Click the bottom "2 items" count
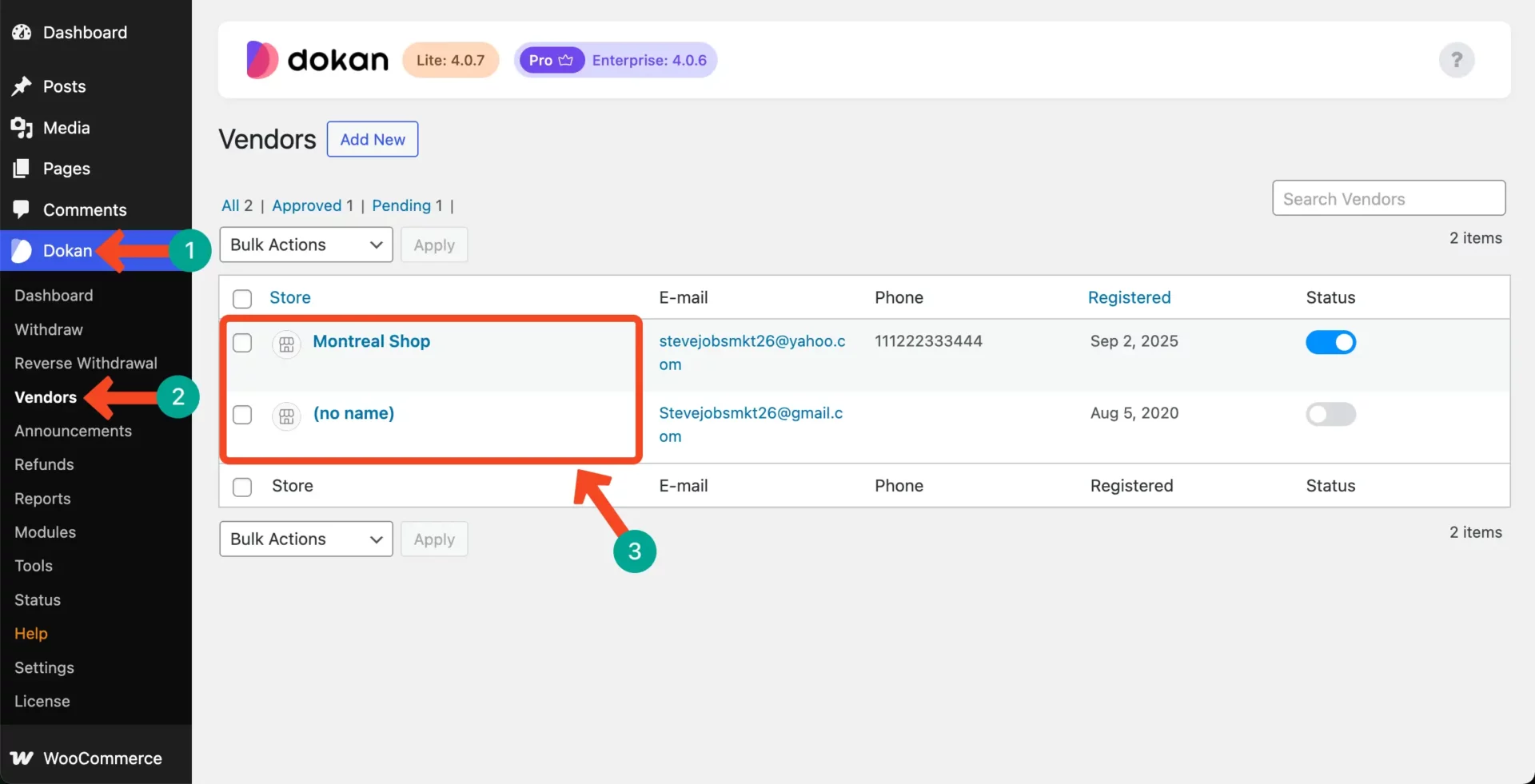Viewport: 1535px width, 784px height. tap(1475, 532)
